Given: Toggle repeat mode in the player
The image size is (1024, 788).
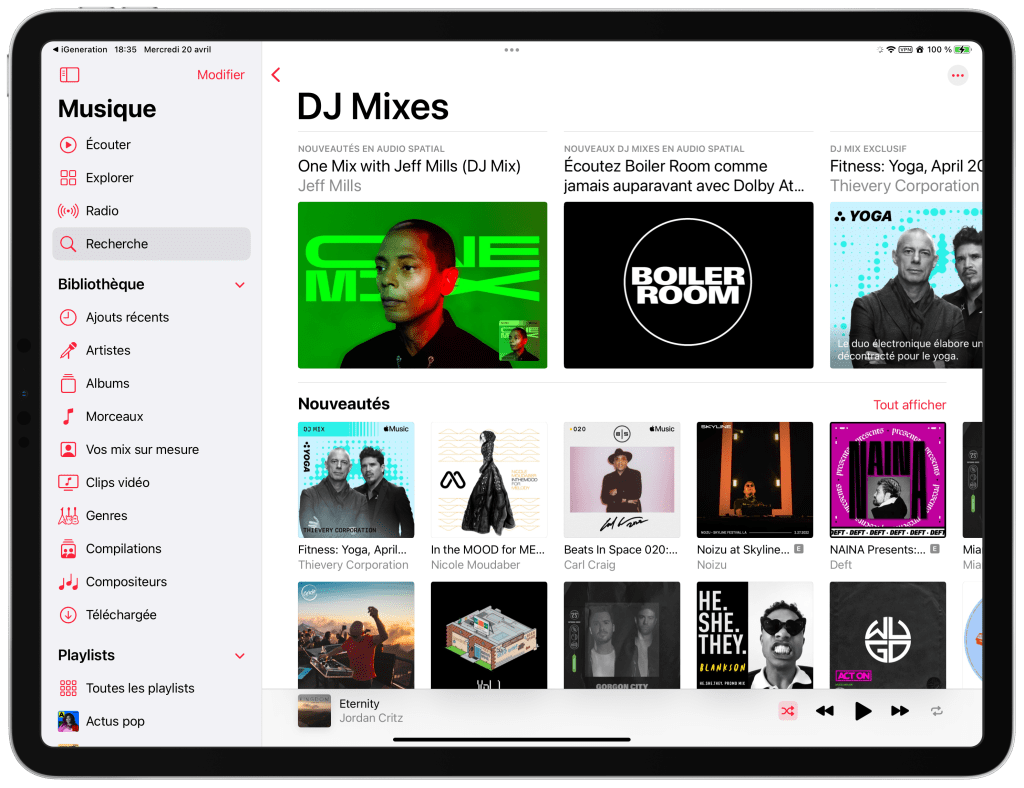Looking at the screenshot, I should click(936, 711).
